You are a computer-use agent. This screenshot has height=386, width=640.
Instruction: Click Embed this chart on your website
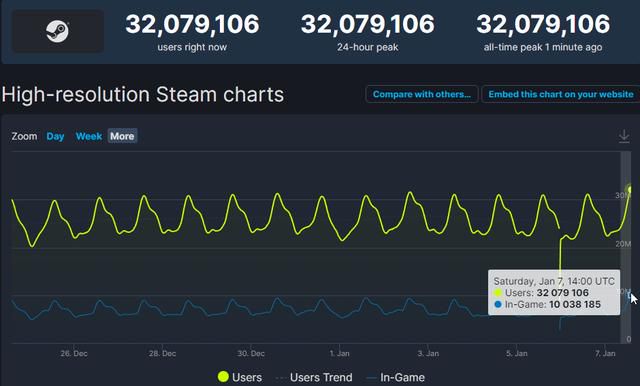pos(561,94)
